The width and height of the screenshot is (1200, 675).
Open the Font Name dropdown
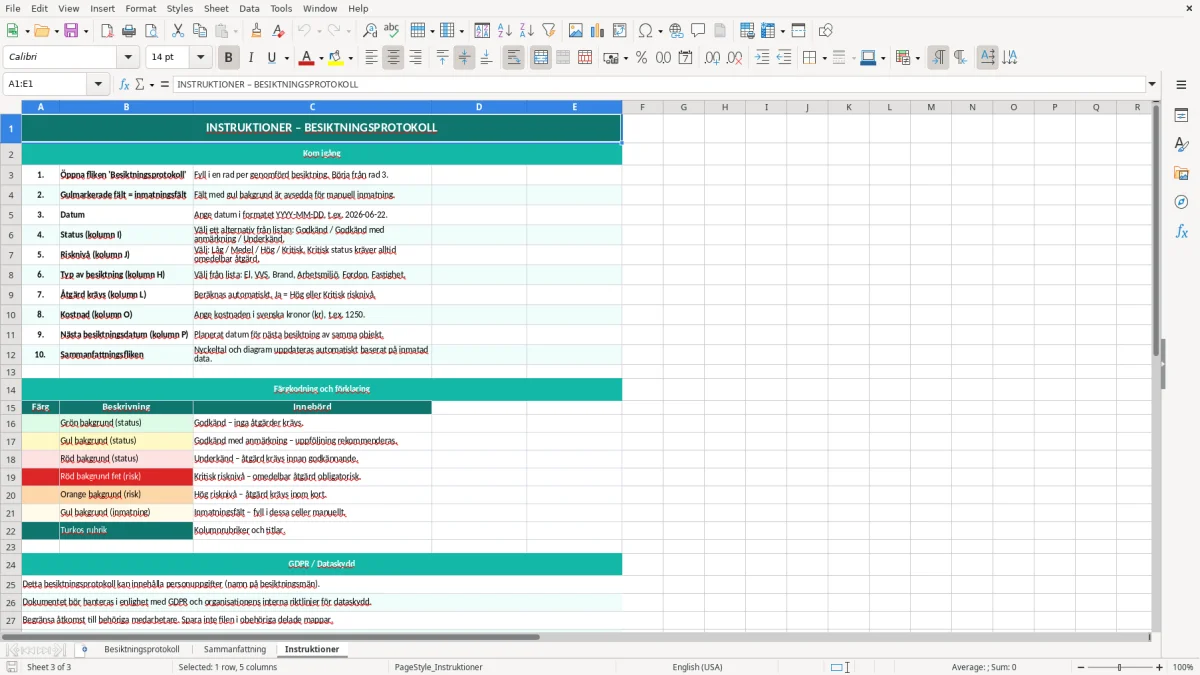coord(127,58)
